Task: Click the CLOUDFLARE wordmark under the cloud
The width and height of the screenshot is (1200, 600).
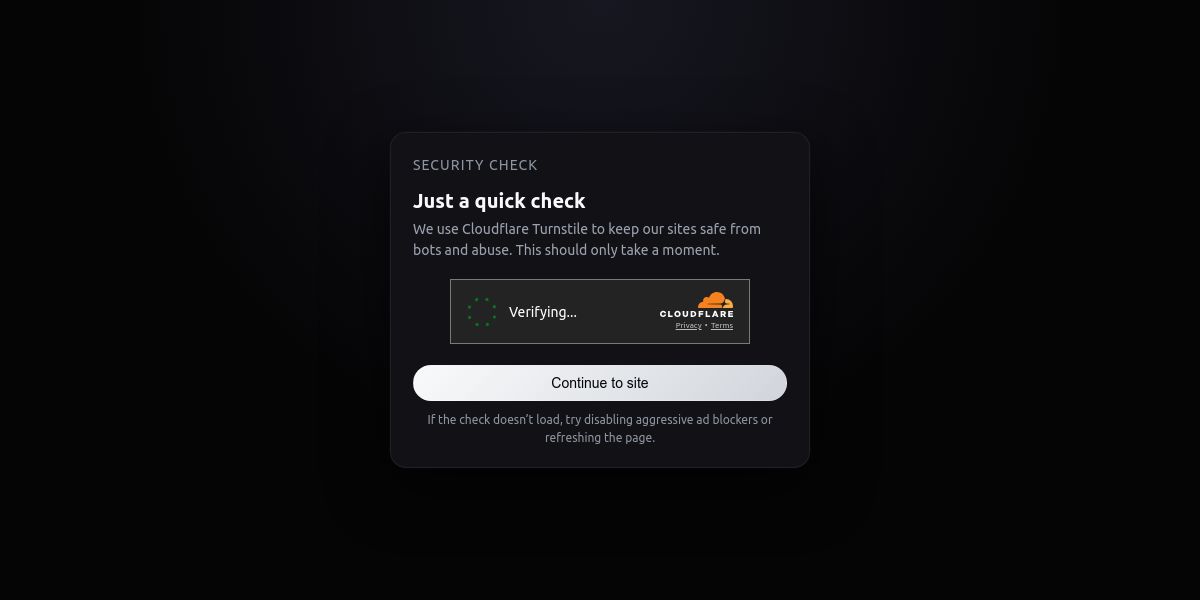Action: [696, 314]
